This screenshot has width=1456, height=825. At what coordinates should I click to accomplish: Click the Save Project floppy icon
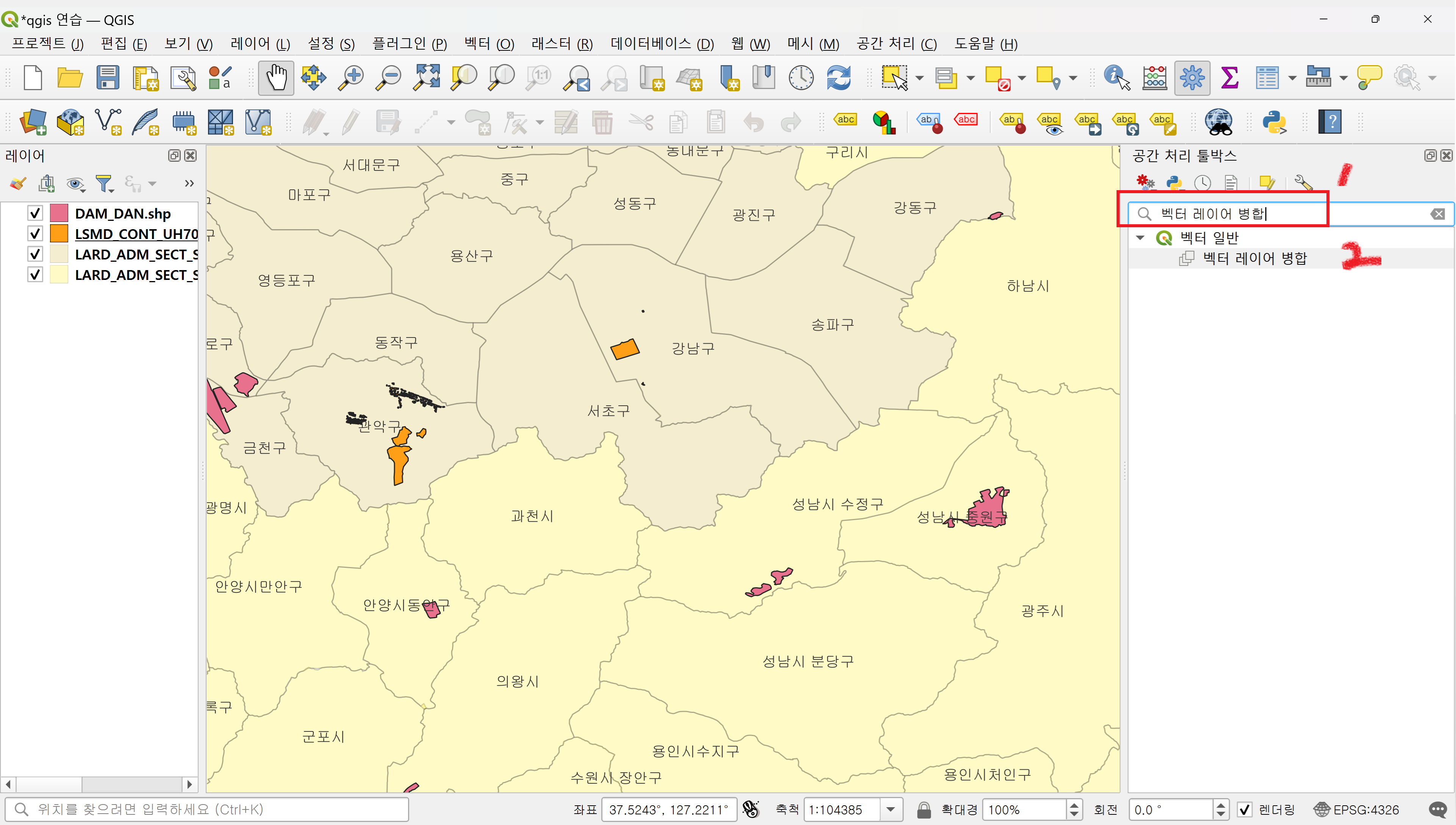(107, 78)
